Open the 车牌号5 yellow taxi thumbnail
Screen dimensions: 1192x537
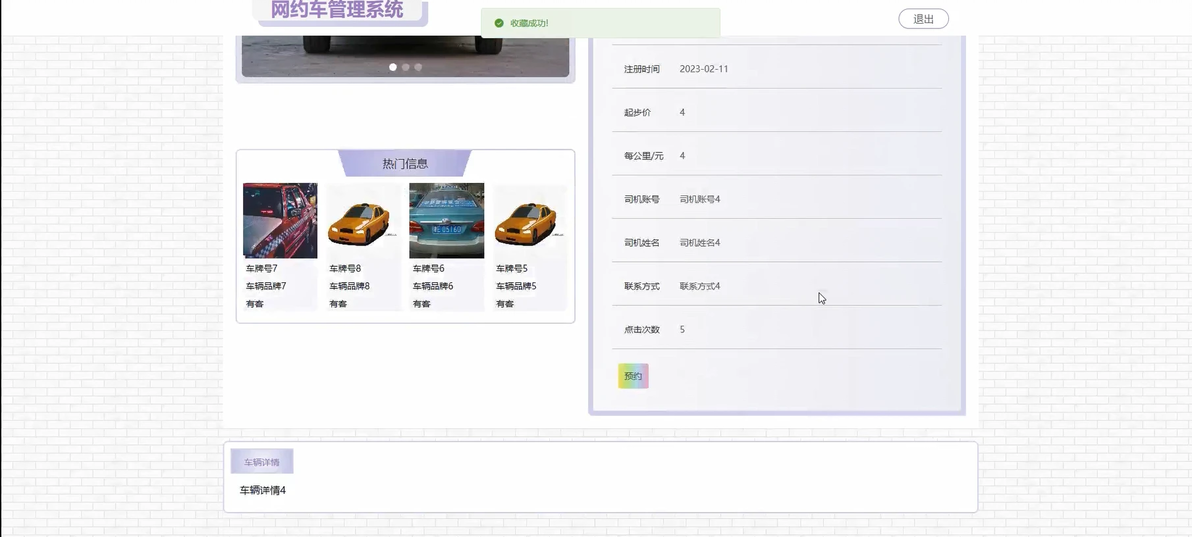click(x=530, y=221)
